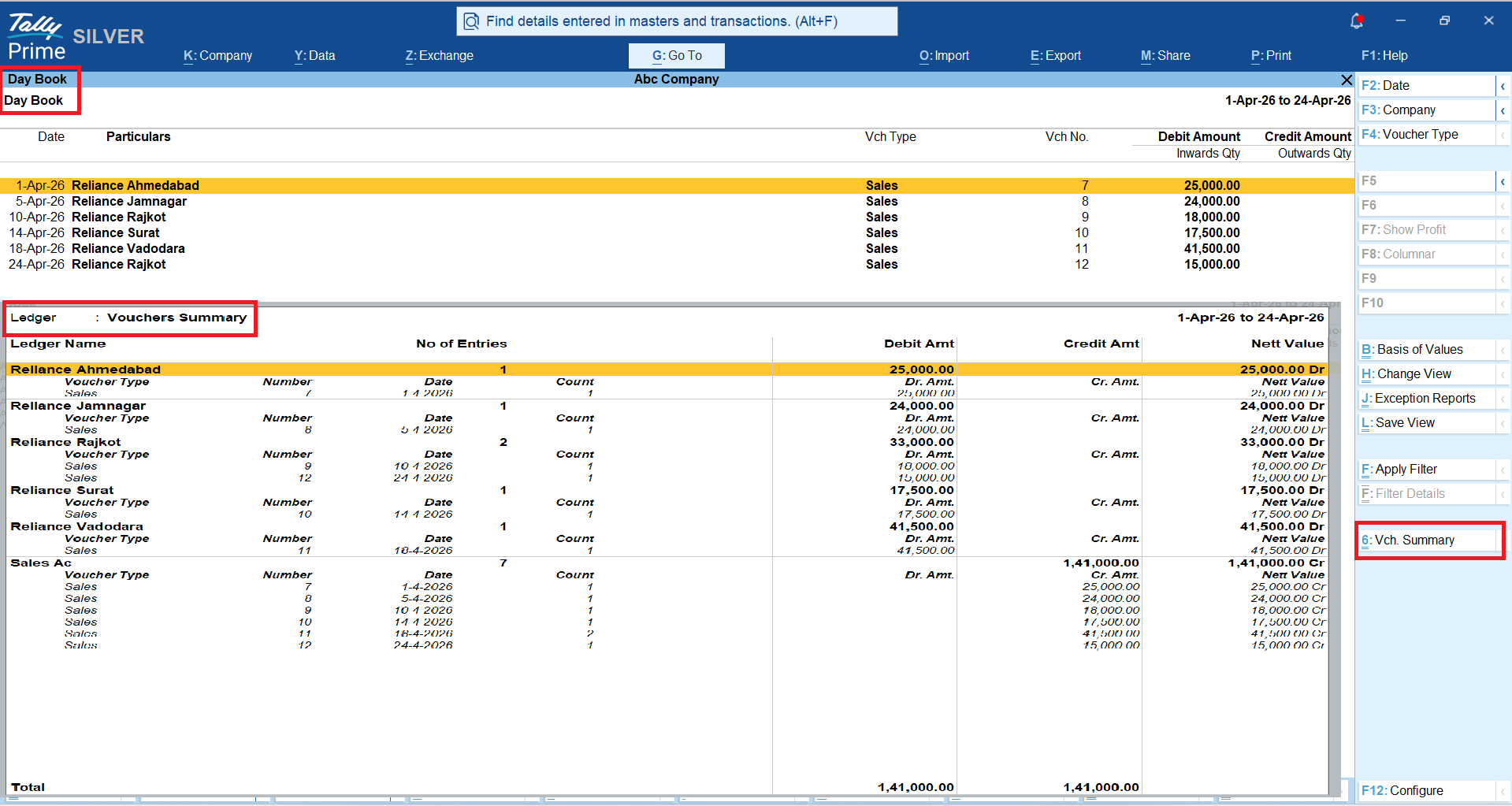Restore the Tally window size
Screen dimensions: 1512x806
coord(1444,20)
